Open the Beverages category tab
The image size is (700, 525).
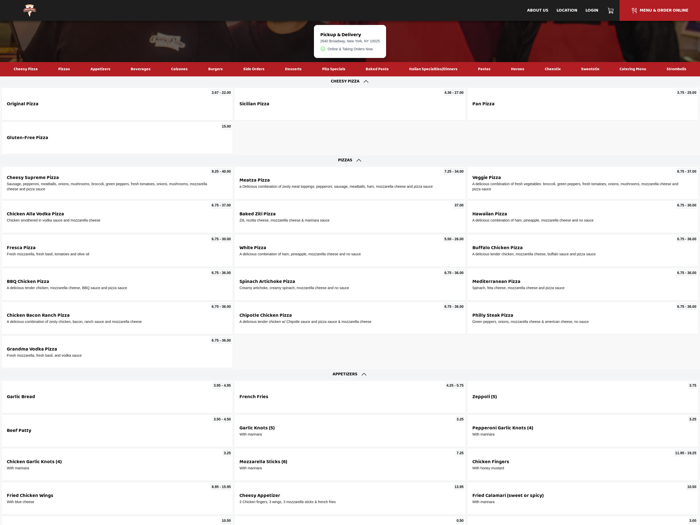(140, 69)
